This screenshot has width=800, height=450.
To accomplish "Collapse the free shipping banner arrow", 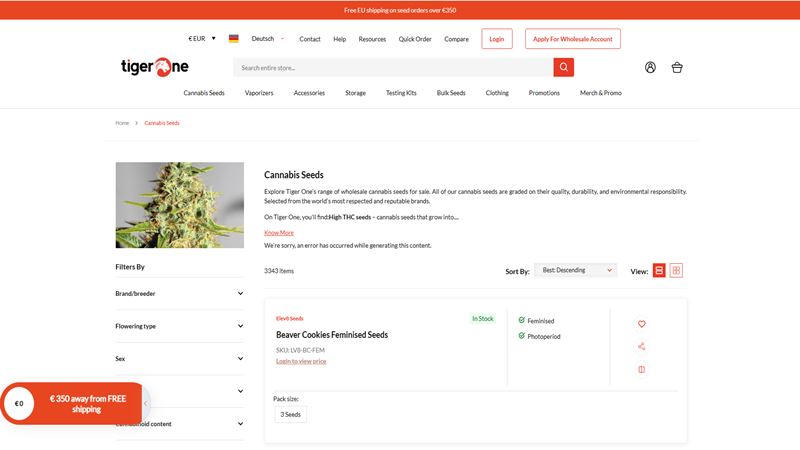I will [x=145, y=404].
